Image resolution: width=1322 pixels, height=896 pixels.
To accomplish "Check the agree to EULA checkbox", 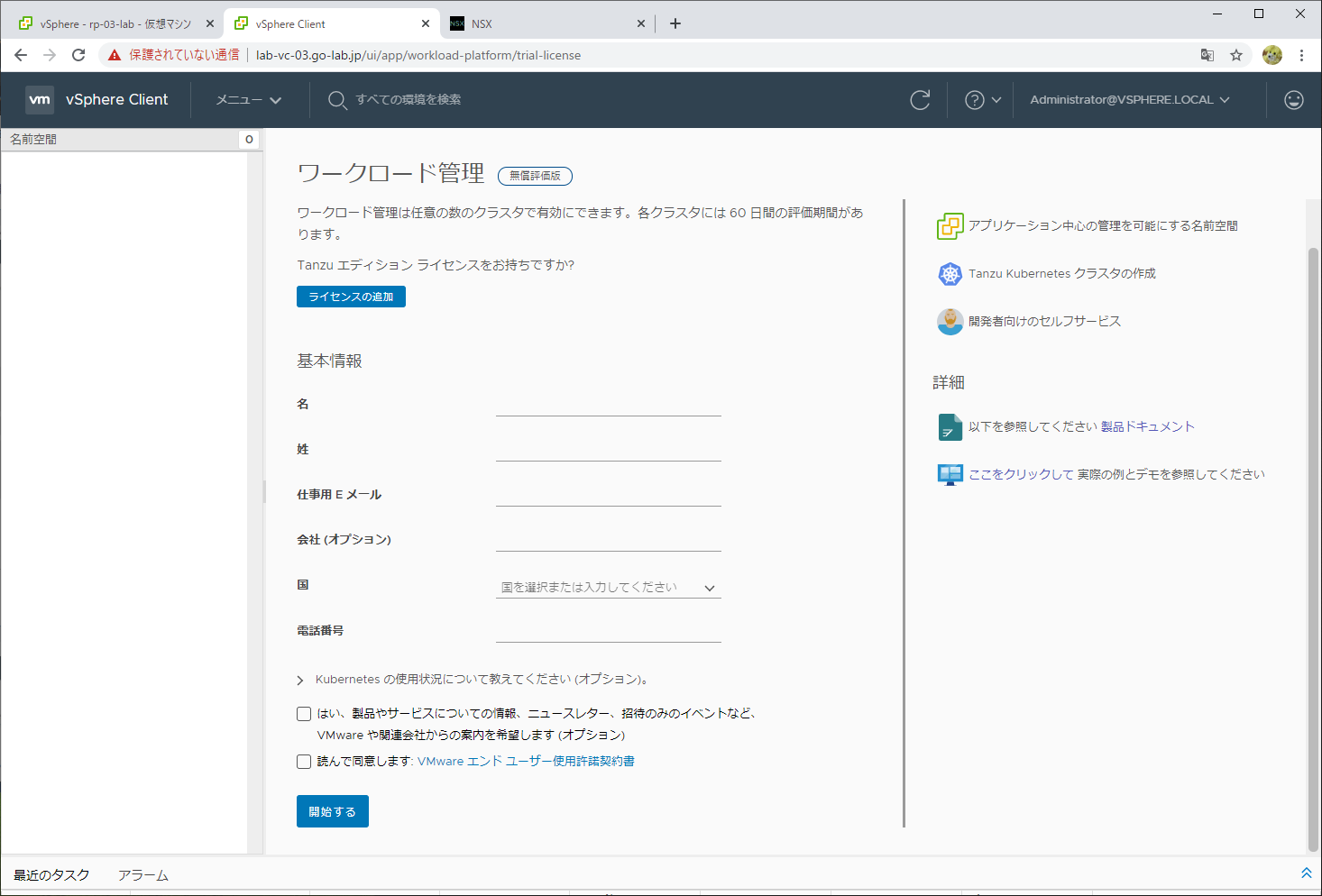I will pyautogui.click(x=304, y=762).
